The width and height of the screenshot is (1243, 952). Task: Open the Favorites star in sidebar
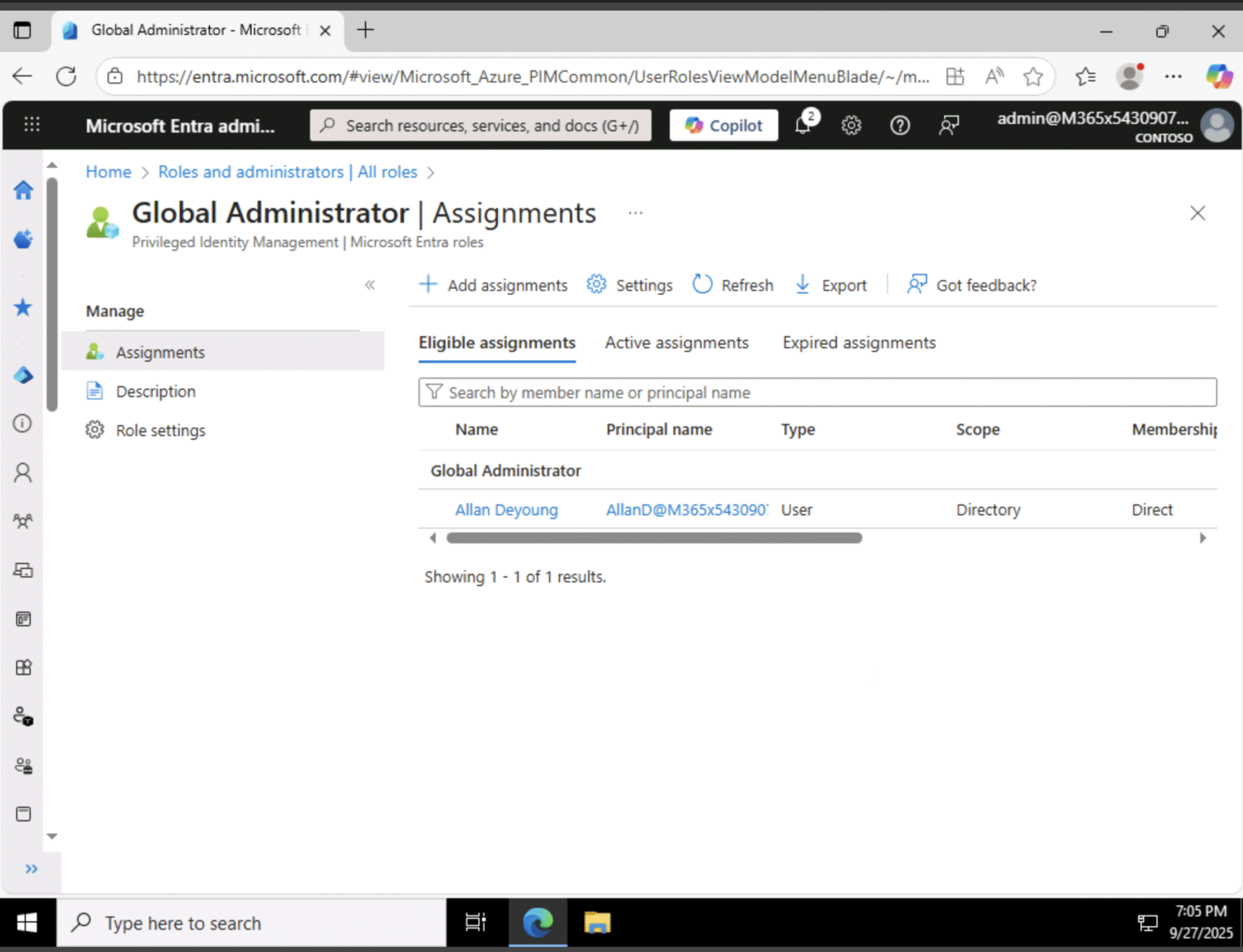coord(23,308)
